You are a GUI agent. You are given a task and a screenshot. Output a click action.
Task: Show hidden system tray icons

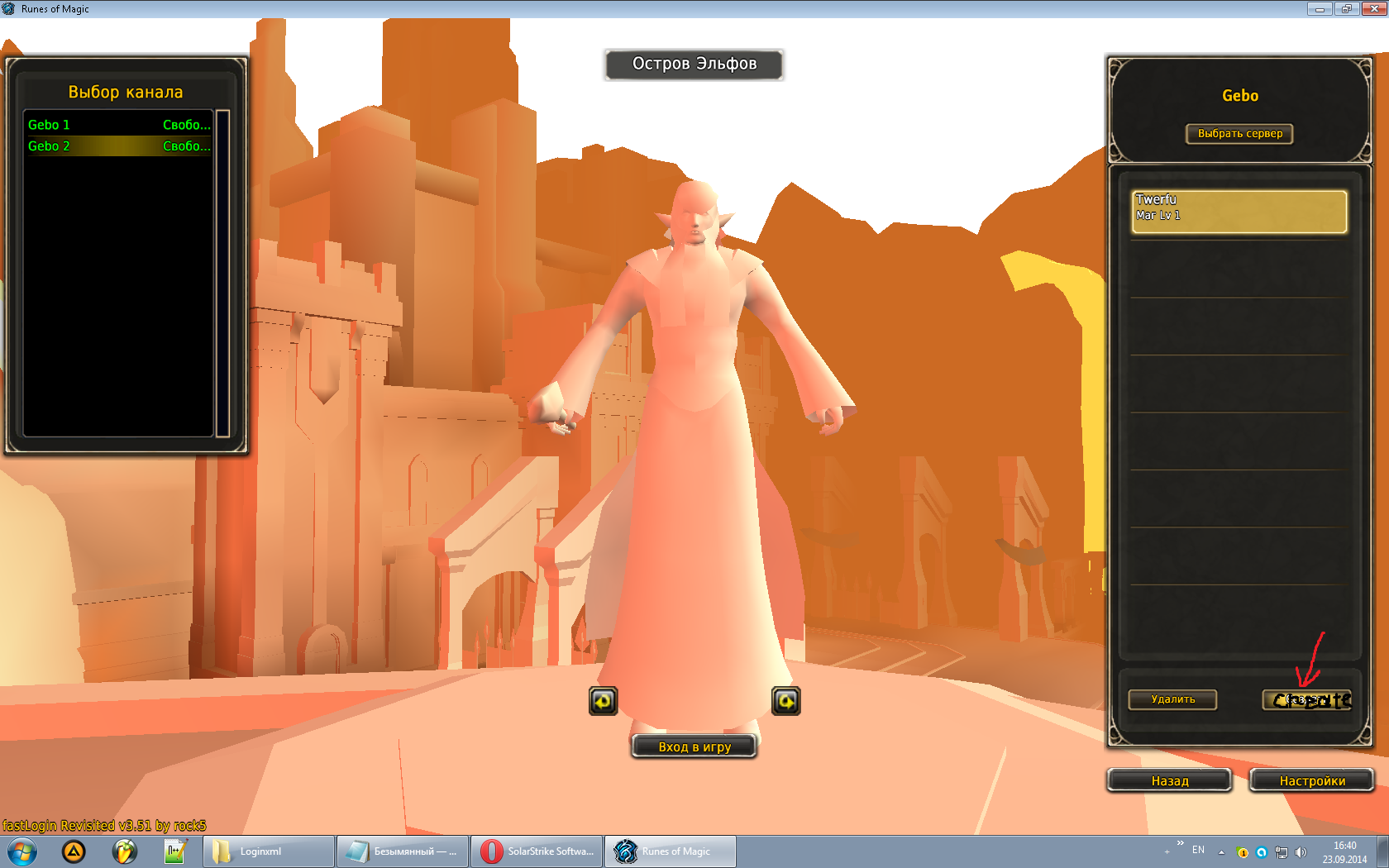tap(1221, 852)
